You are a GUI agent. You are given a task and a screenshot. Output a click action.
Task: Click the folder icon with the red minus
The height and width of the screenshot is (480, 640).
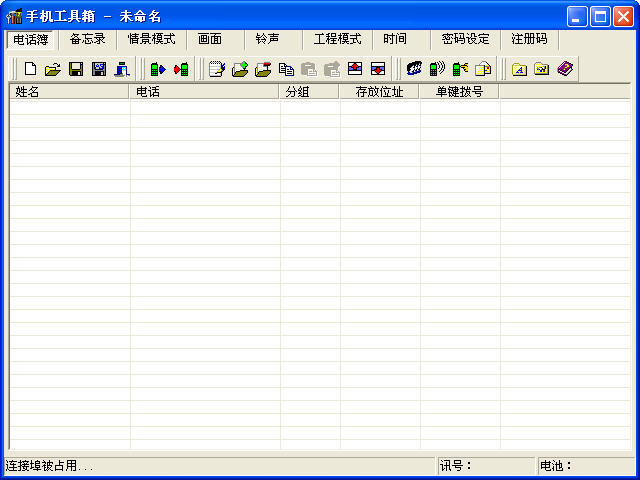pos(263,69)
